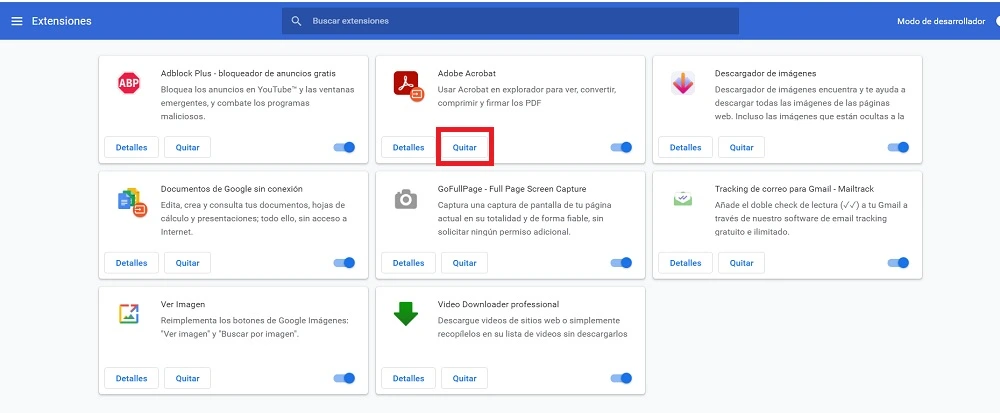The image size is (1000, 413).
Task: Open Detalles for Descargador de imágenes
Action: click(685, 147)
